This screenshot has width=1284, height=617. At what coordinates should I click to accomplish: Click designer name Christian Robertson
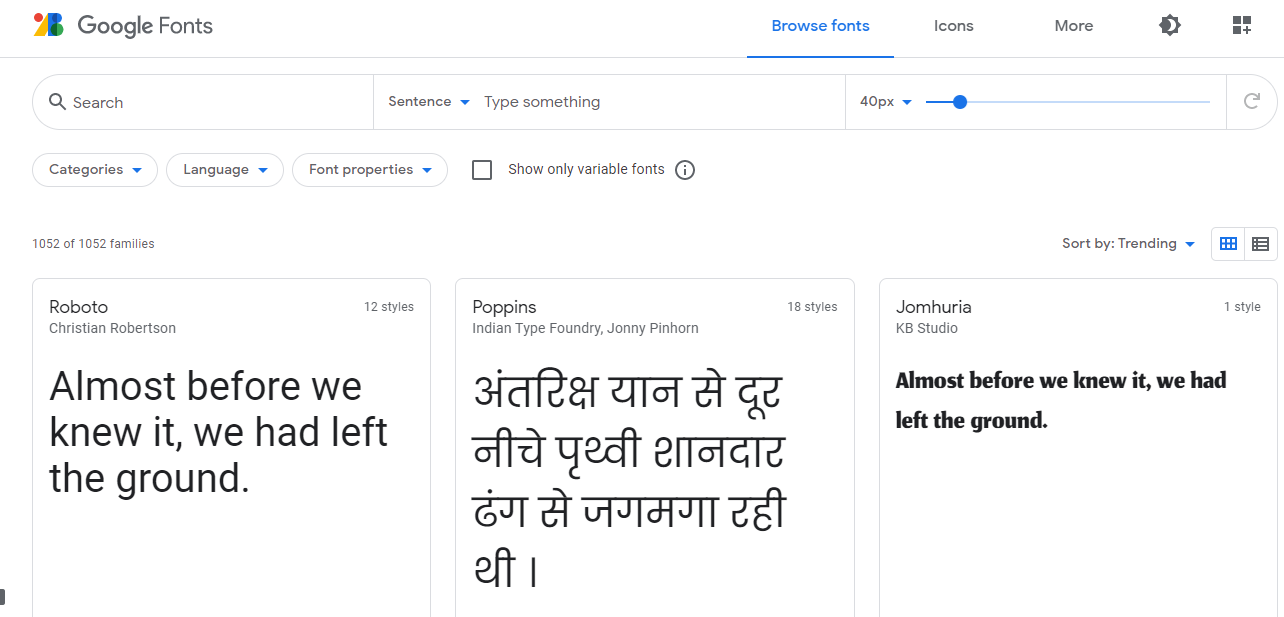(112, 328)
